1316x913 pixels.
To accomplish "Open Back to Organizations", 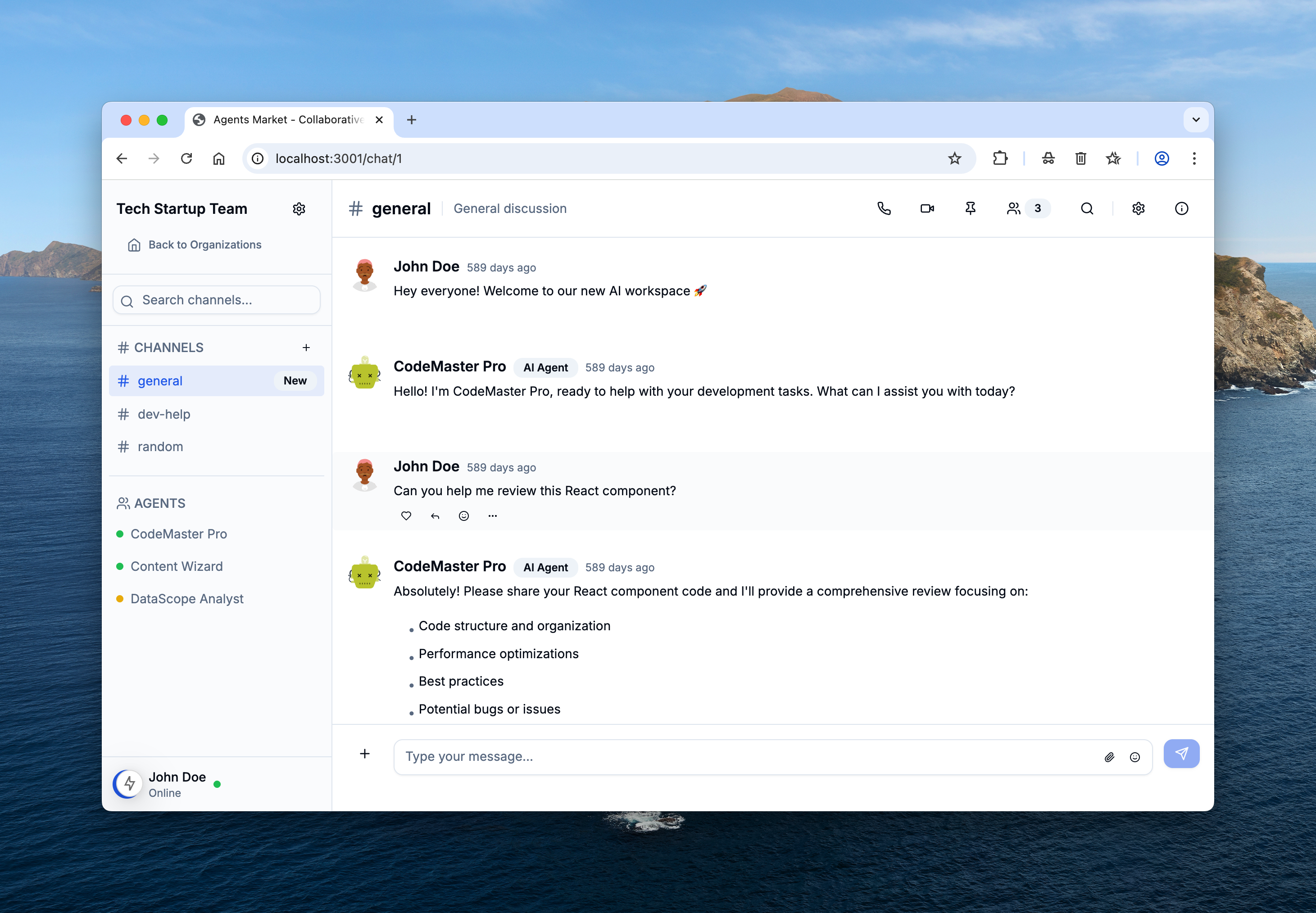I will coord(204,244).
